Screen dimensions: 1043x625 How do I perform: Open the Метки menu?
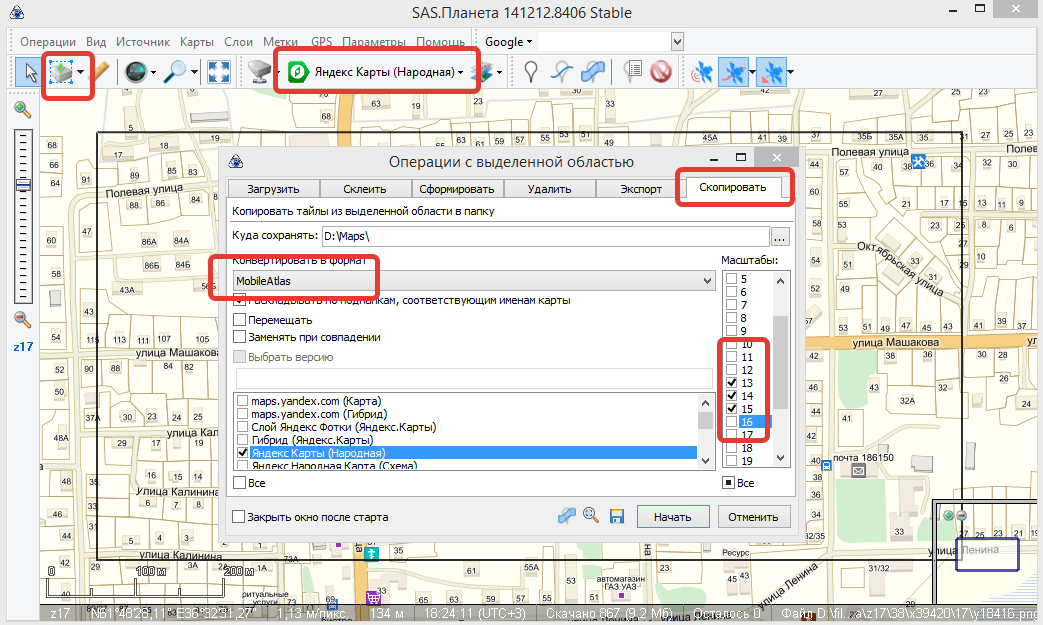(x=280, y=42)
